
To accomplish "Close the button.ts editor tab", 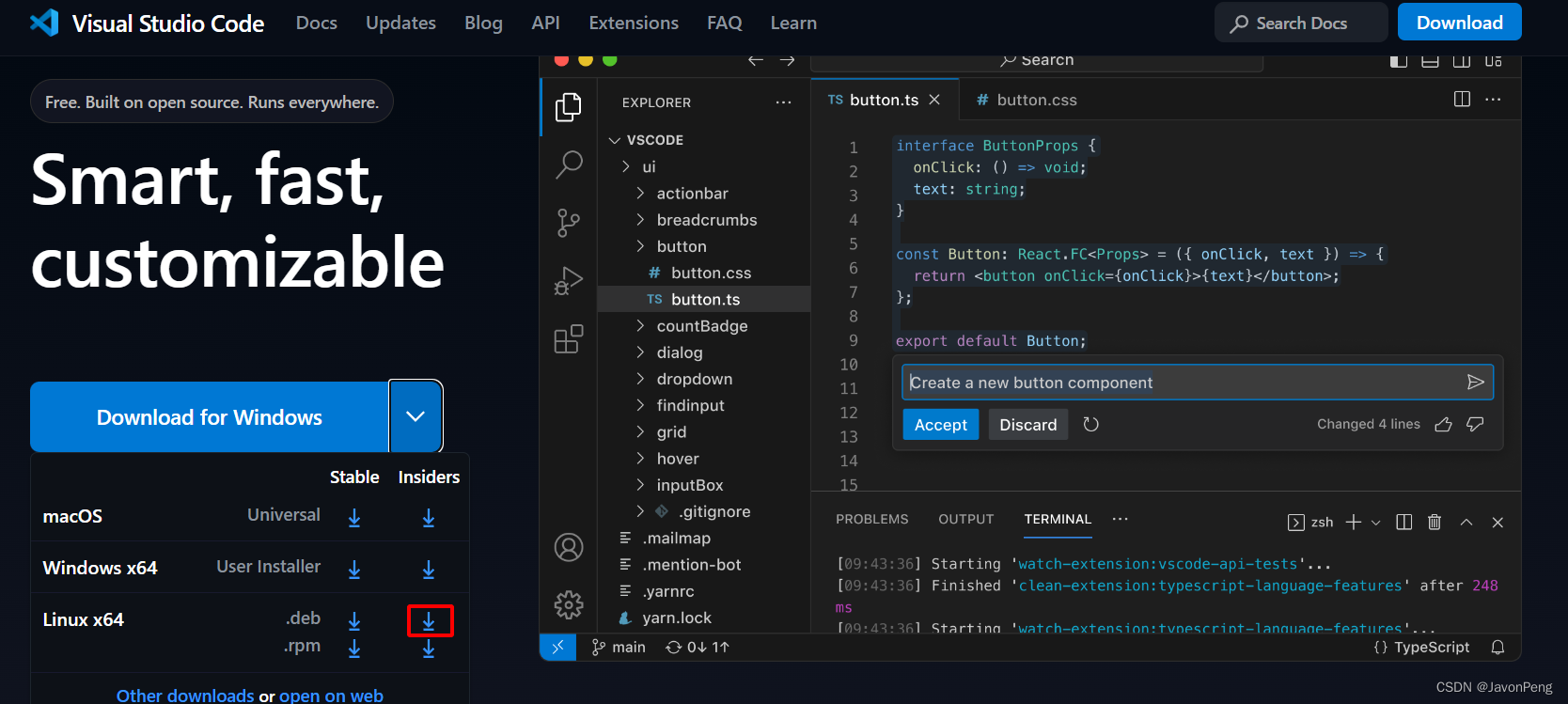I will (x=934, y=100).
